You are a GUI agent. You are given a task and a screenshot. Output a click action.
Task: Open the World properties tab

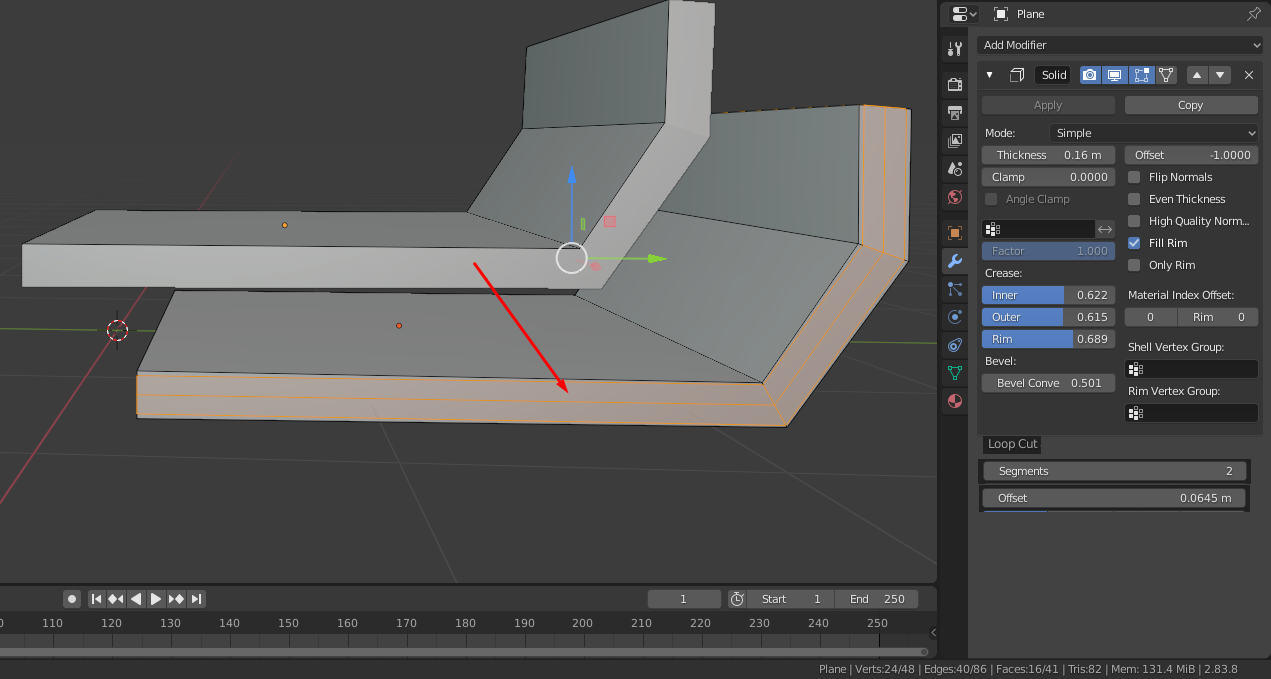(x=955, y=197)
